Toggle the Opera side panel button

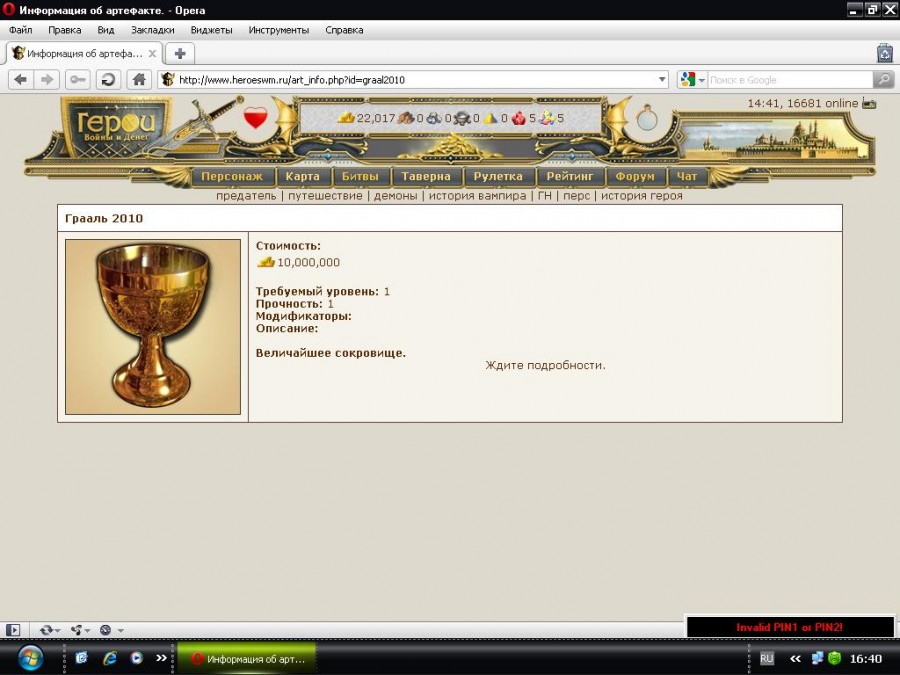(x=13, y=630)
